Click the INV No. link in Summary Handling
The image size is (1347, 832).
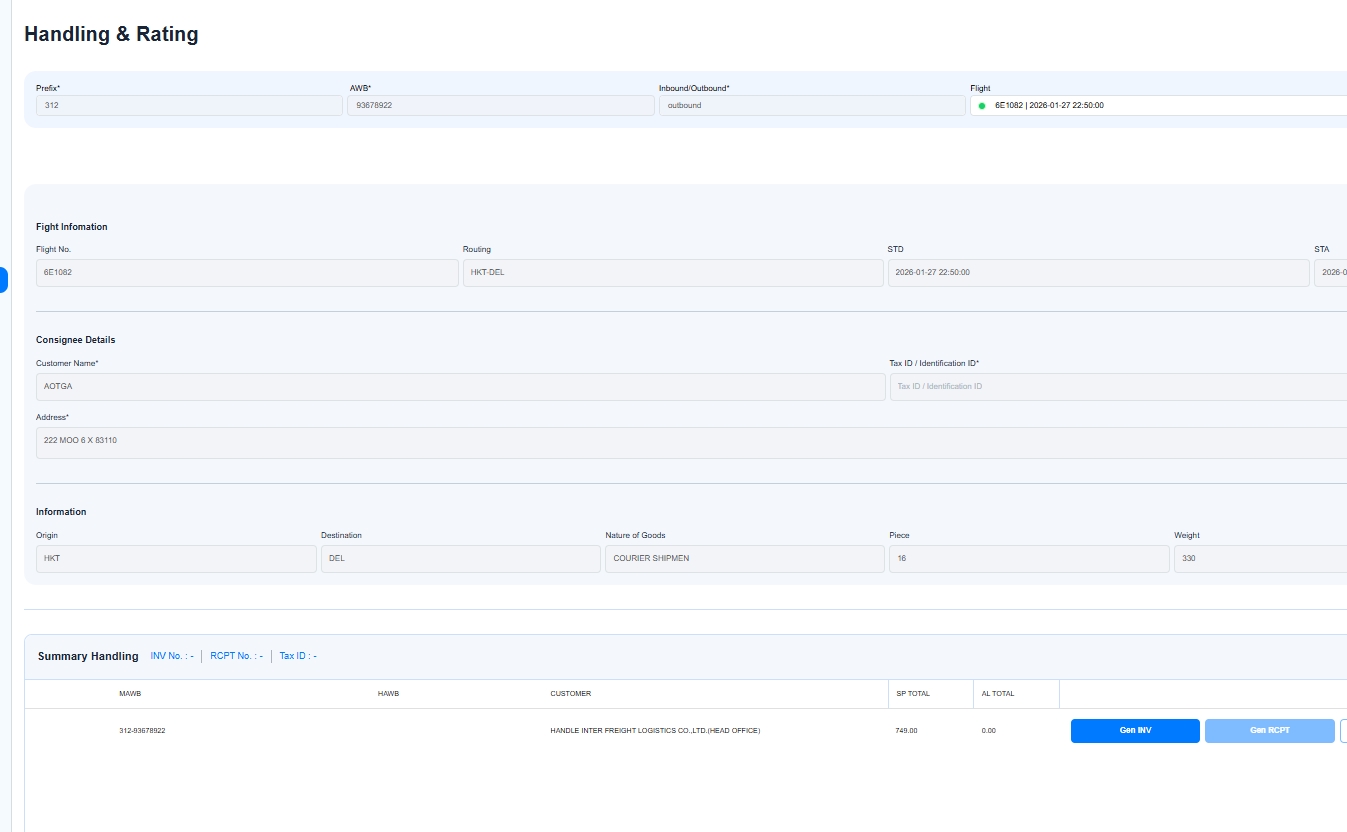point(172,656)
